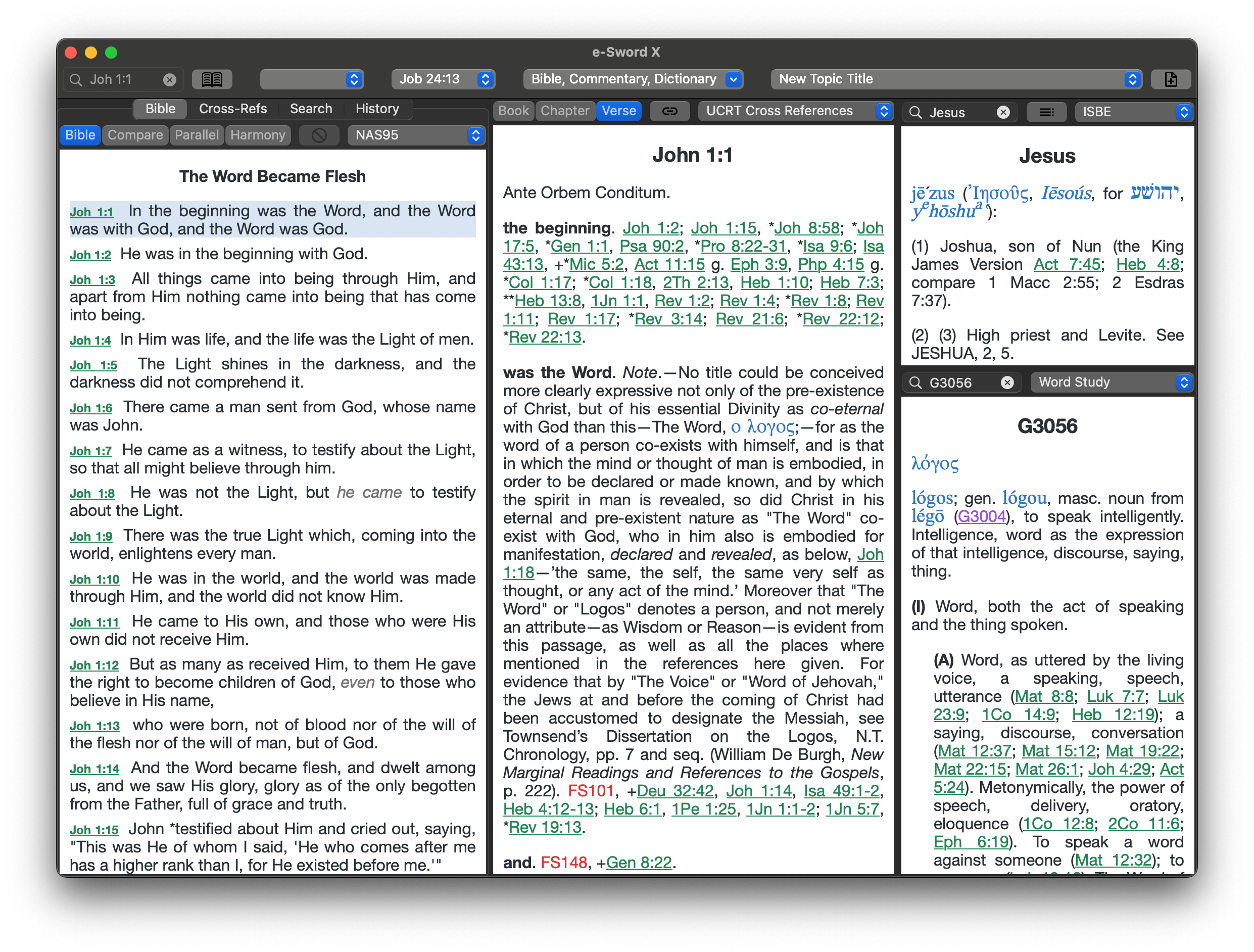Screen dimensions: 1254x952
Task: Click the text lines icon beside ISBE
Action: [x=1046, y=112]
